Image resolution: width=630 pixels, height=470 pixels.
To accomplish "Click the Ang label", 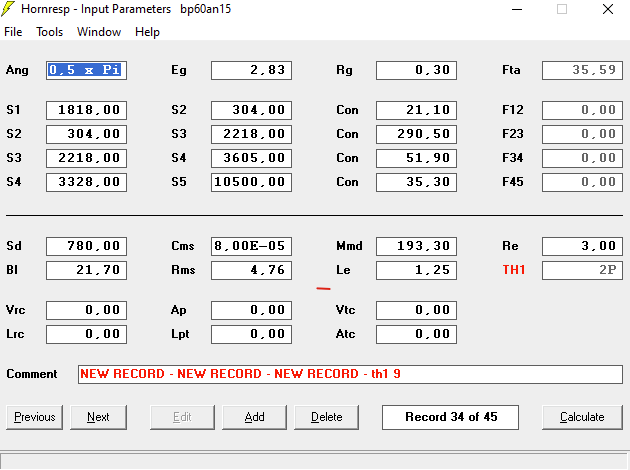I will point(17,71).
